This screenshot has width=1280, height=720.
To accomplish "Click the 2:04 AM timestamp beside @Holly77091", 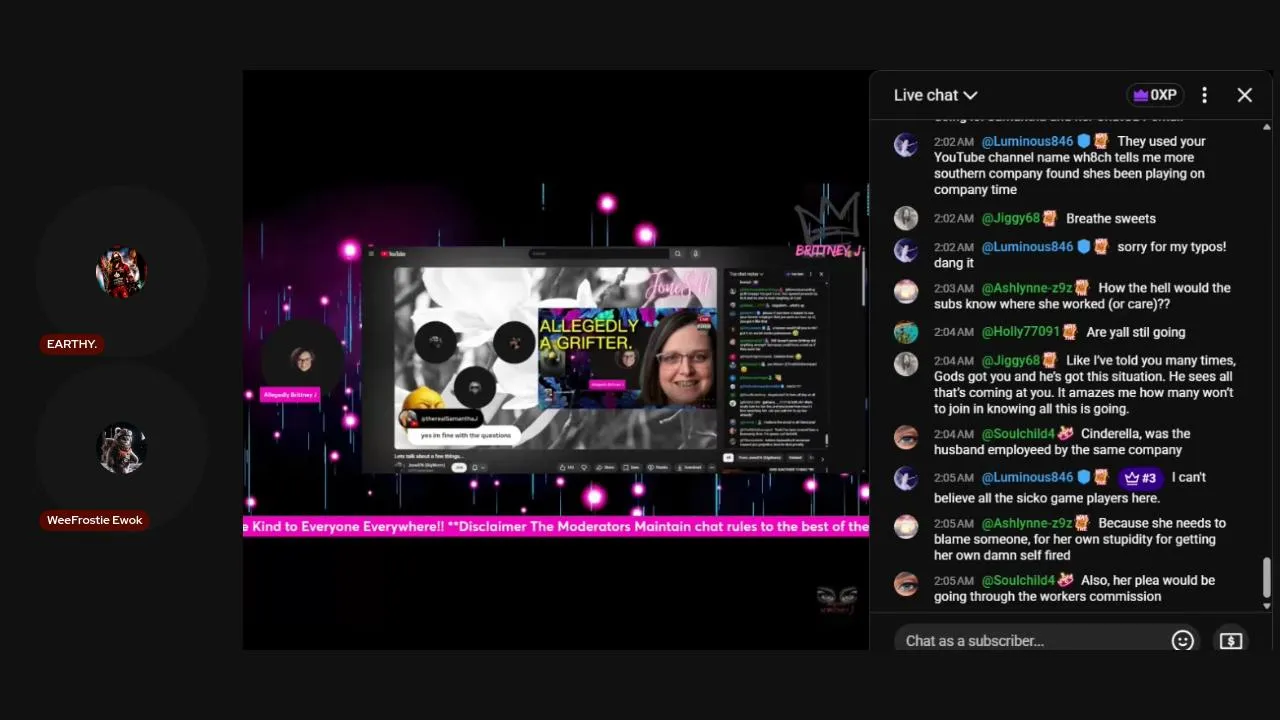I will coord(954,332).
